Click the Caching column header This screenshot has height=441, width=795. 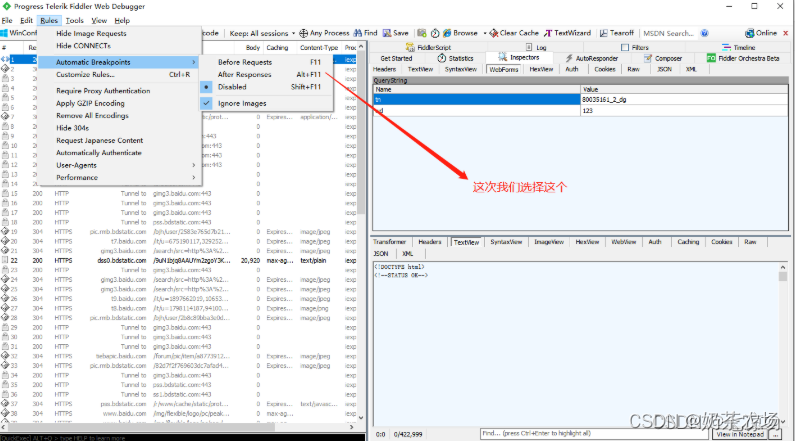click(x=277, y=48)
